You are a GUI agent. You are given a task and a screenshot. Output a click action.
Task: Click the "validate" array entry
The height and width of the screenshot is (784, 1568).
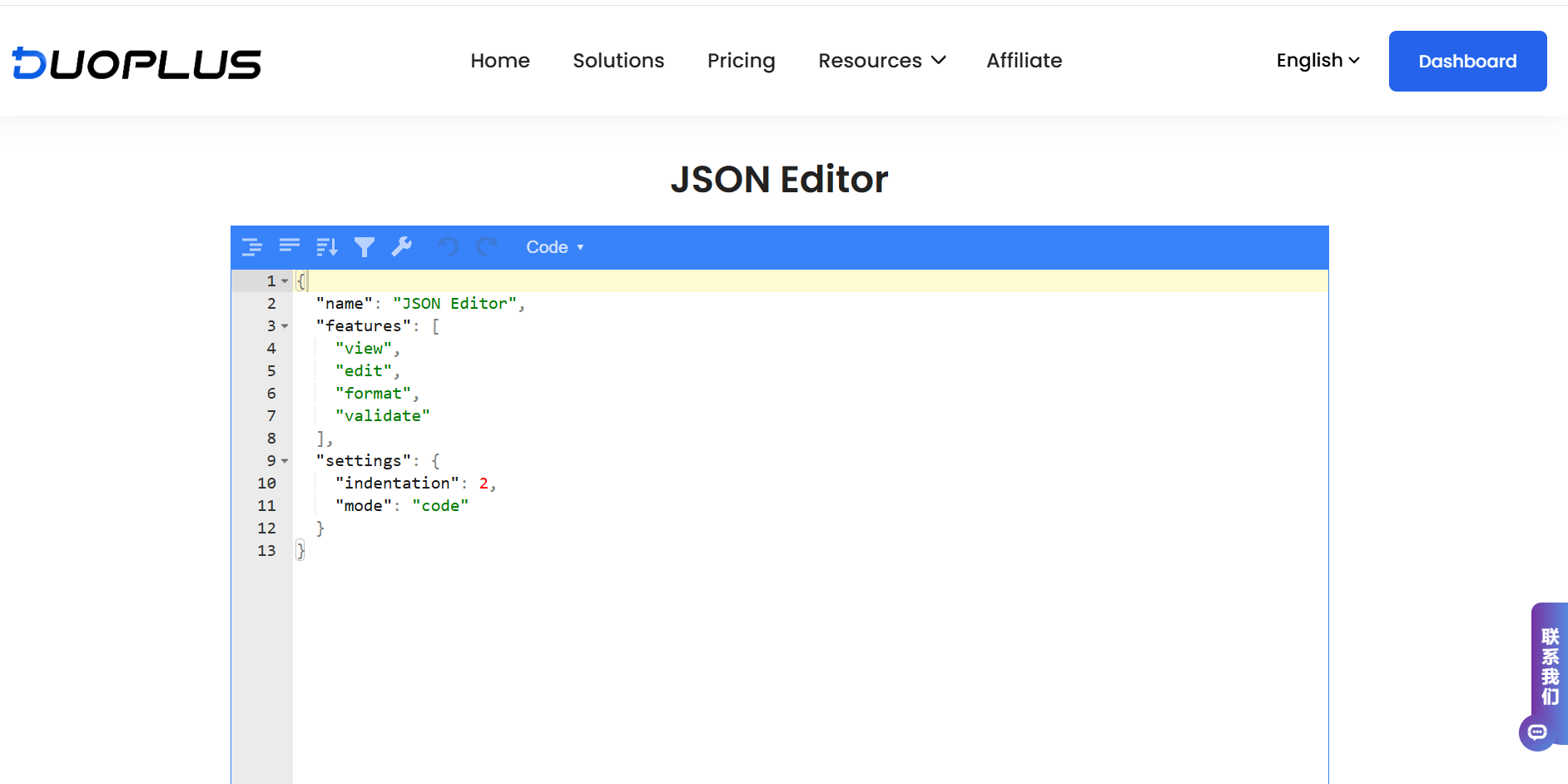click(x=383, y=416)
